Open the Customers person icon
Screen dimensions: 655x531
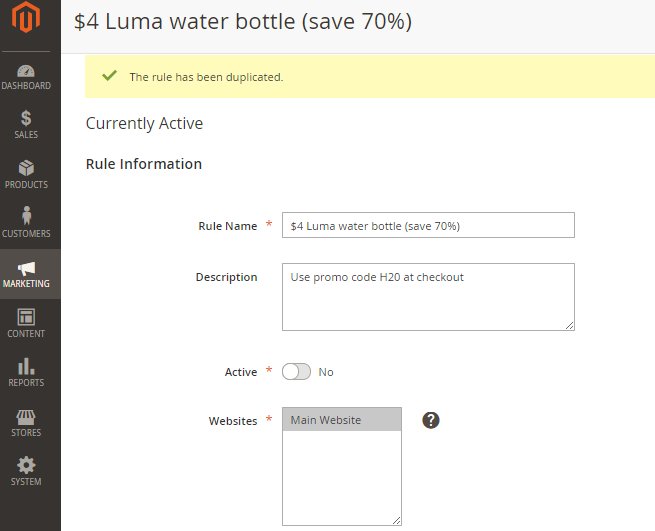coord(26,216)
